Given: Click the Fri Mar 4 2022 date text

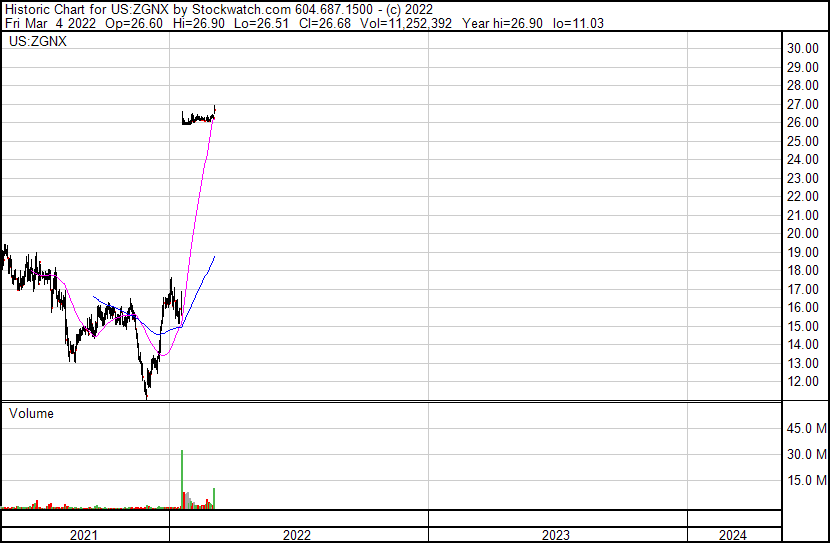Looking at the screenshot, I should coord(50,23).
